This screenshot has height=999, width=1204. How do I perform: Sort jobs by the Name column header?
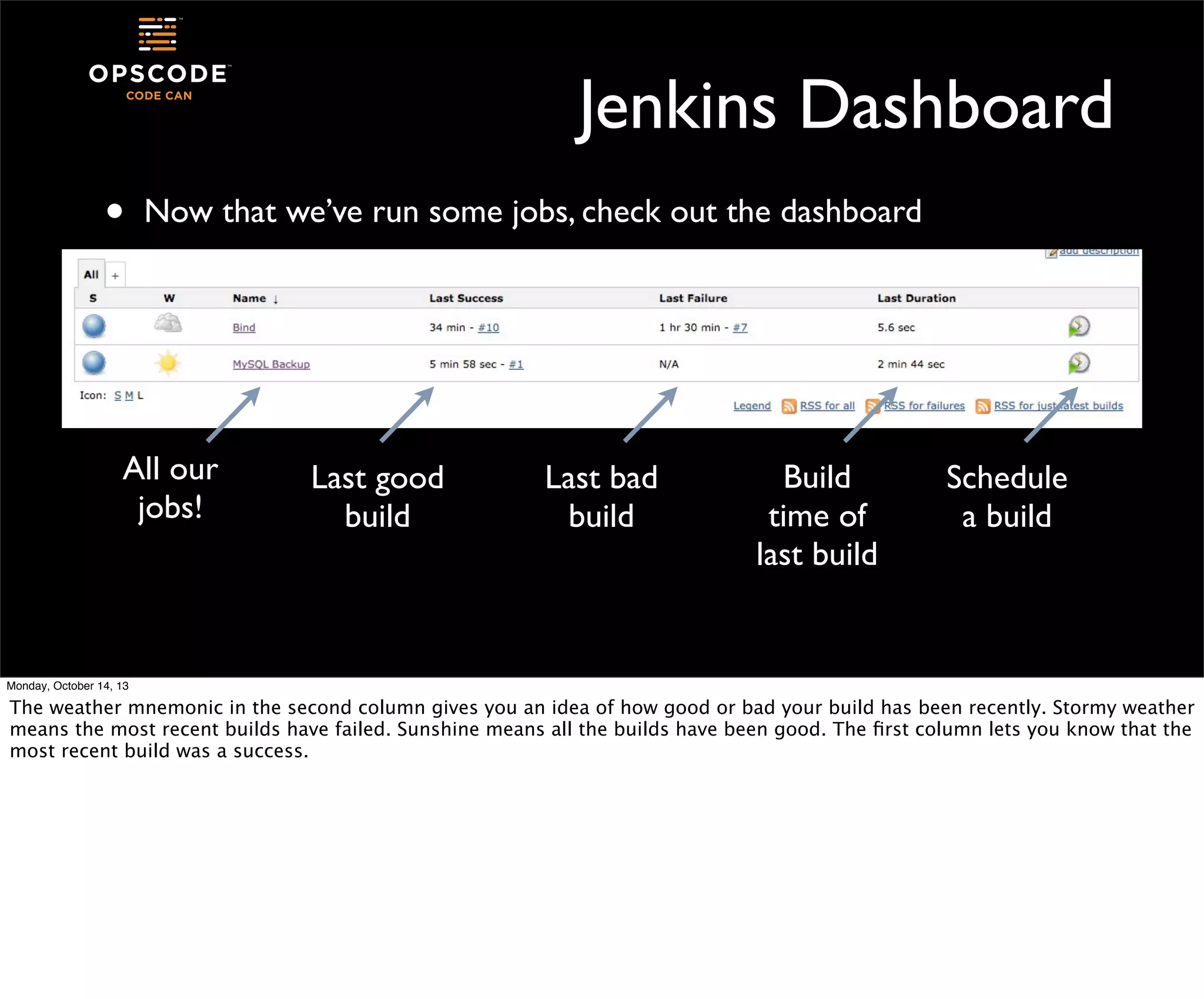click(x=255, y=299)
